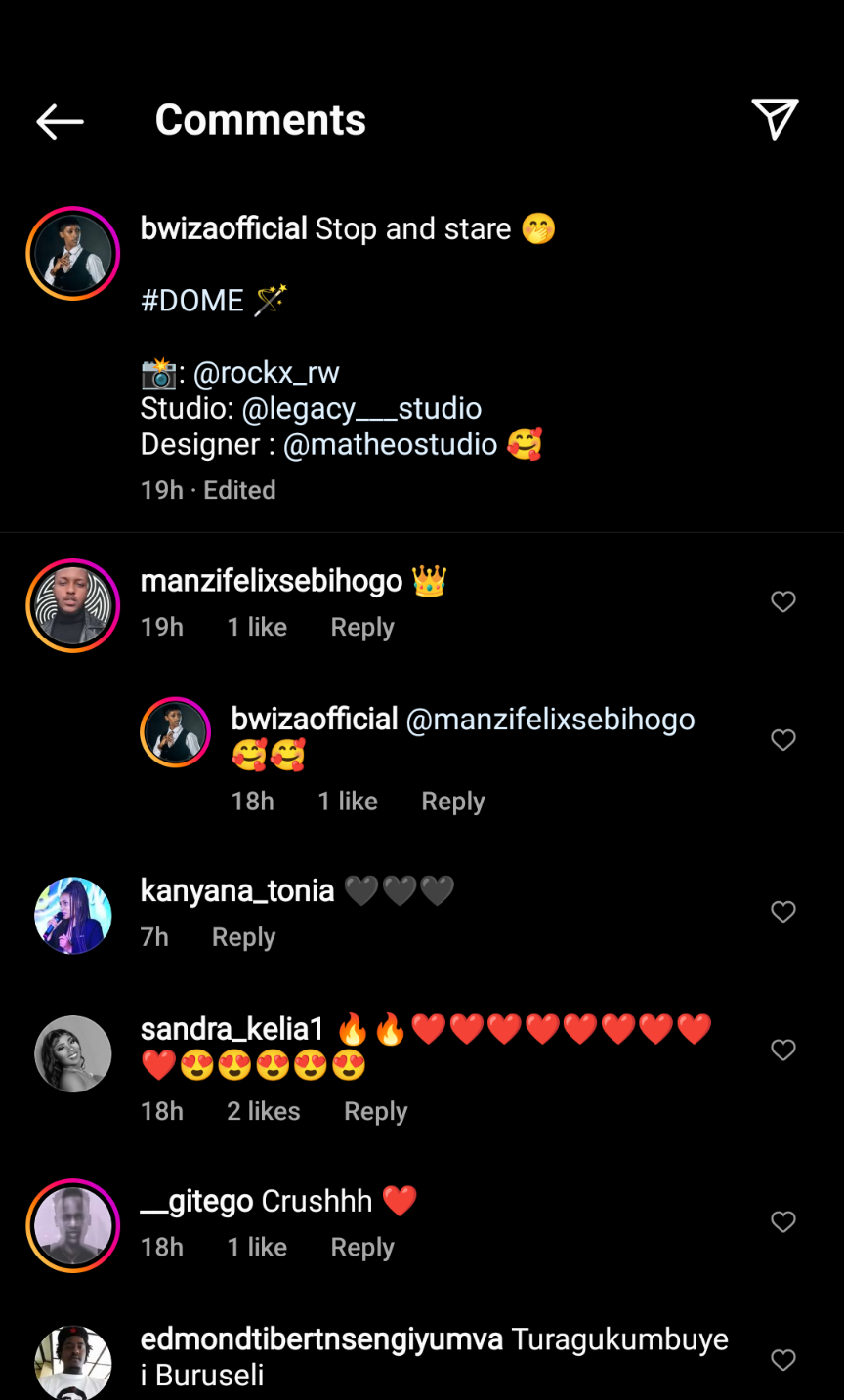
Task: Like edmondtibertnsengiyumva's comment
Action: coord(783,1360)
